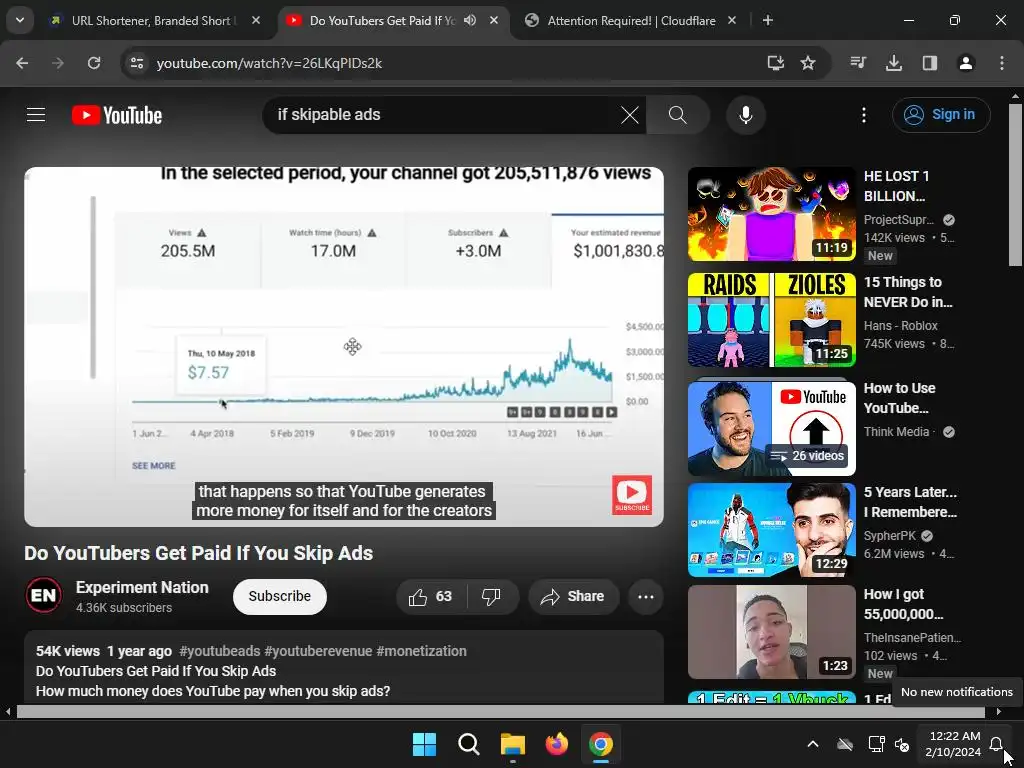This screenshot has width=1024, height=768.
Task: Click the red subscribe watermark in video
Action: (632, 494)
